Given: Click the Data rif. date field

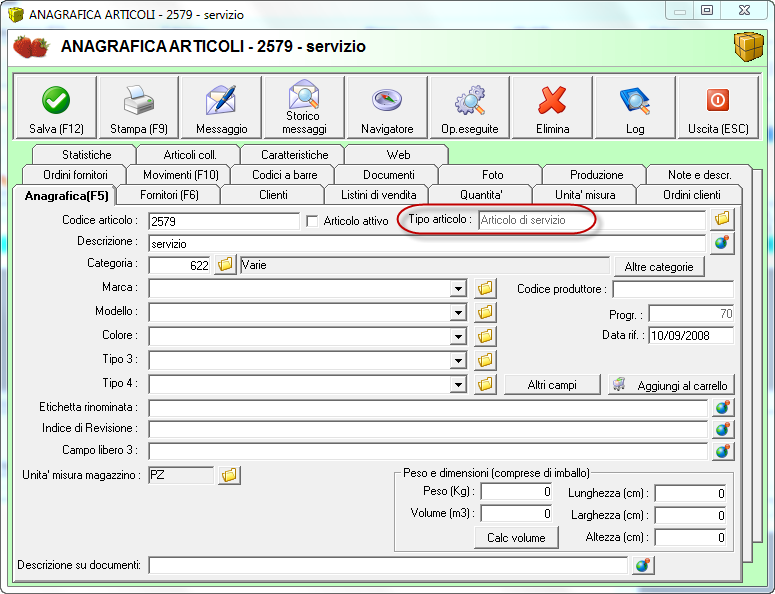Looking at the screenshot, I should [691, 336].
